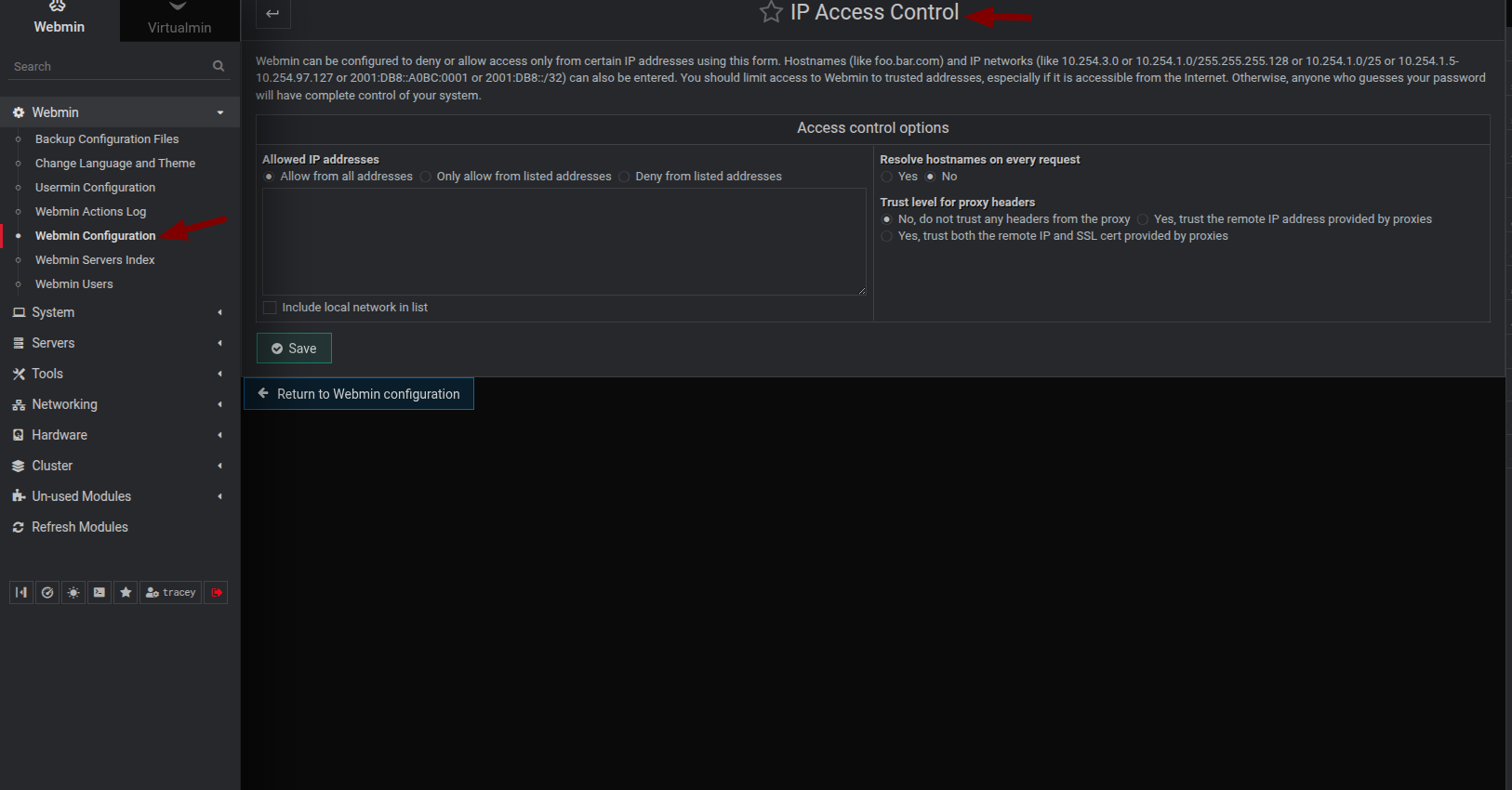1512x790 pixels.
Task: Expand the Networking category arrow
Action: coord(220,404)
